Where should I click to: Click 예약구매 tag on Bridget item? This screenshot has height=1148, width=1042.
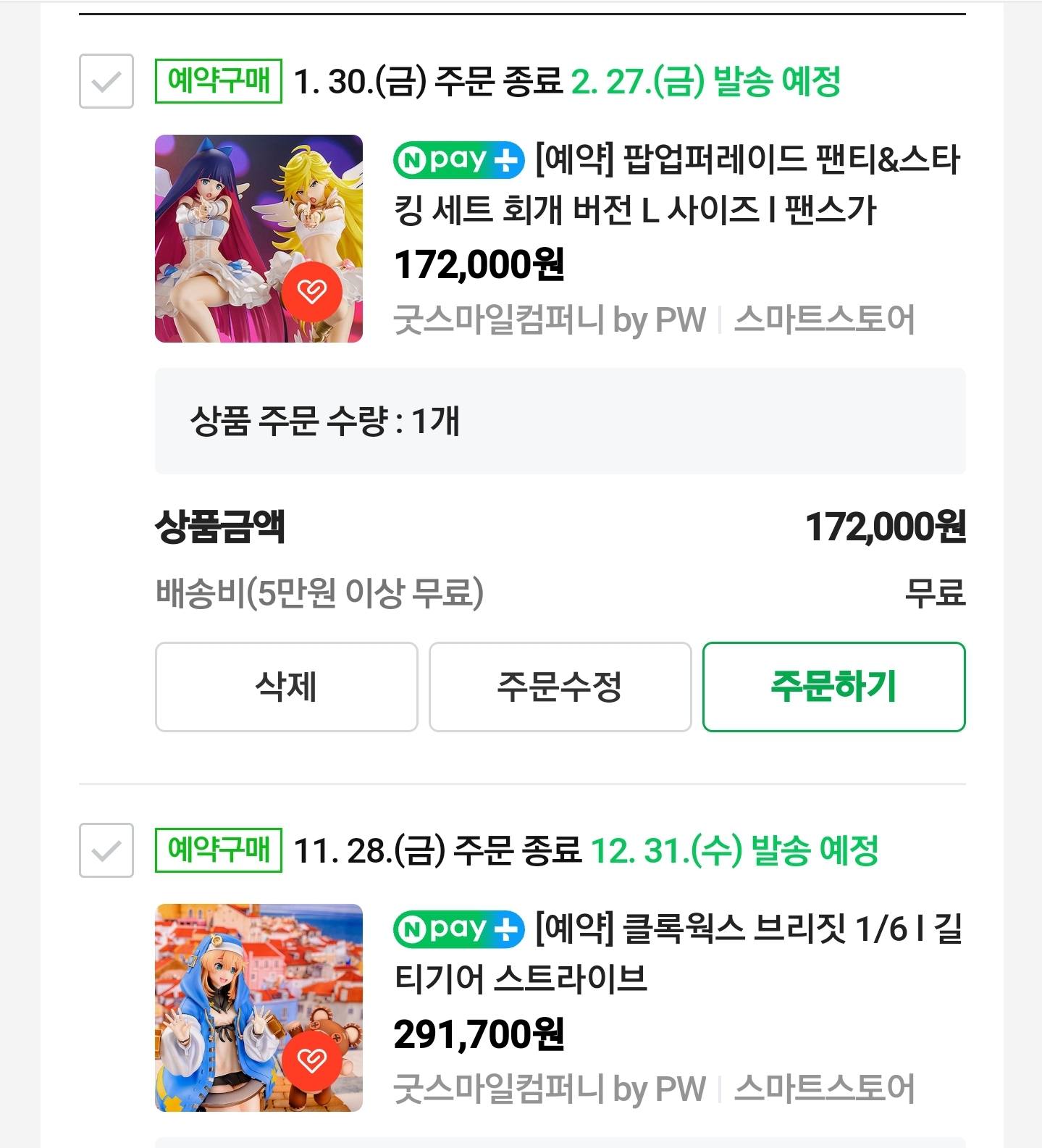(x=219, y=850)
